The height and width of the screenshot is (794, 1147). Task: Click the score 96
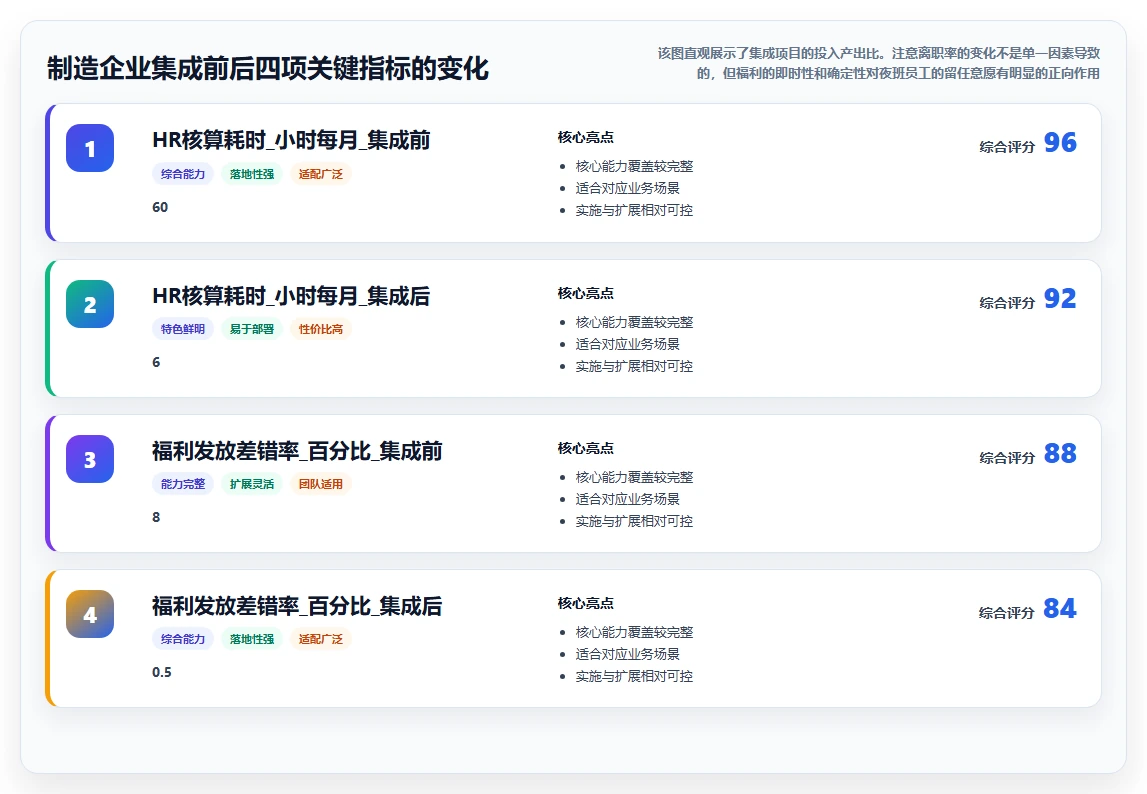(x=1060, y=142)
